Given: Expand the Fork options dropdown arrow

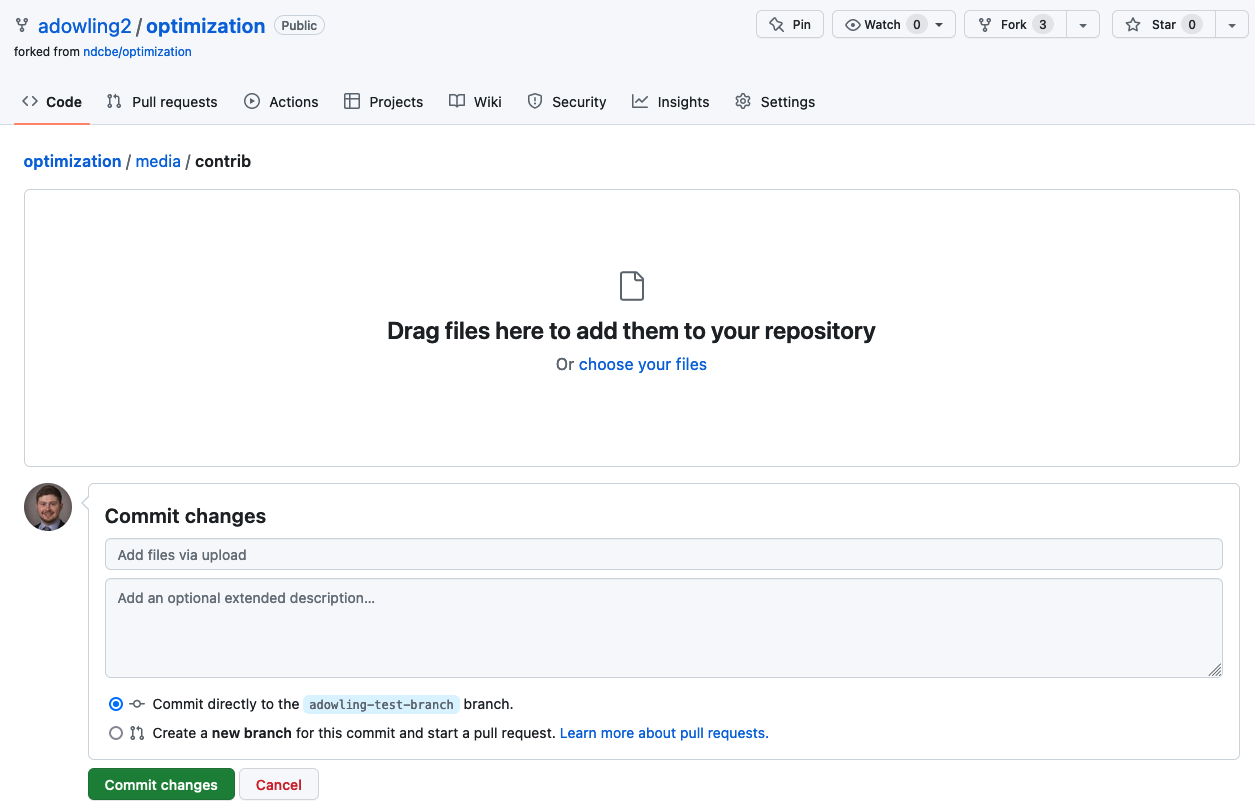Looking at the screenshot, I should point(1083,25).
